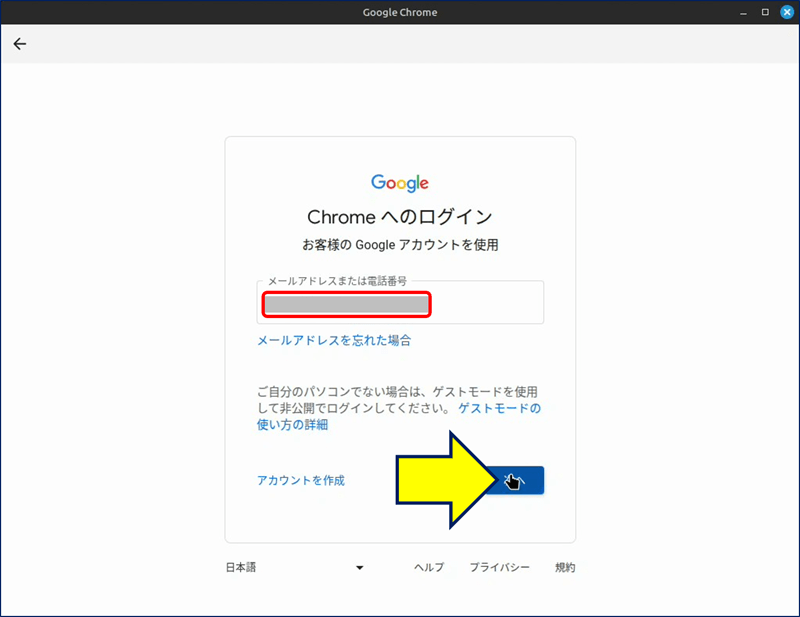Click the email or phone number input field

(x=400, y=302)
